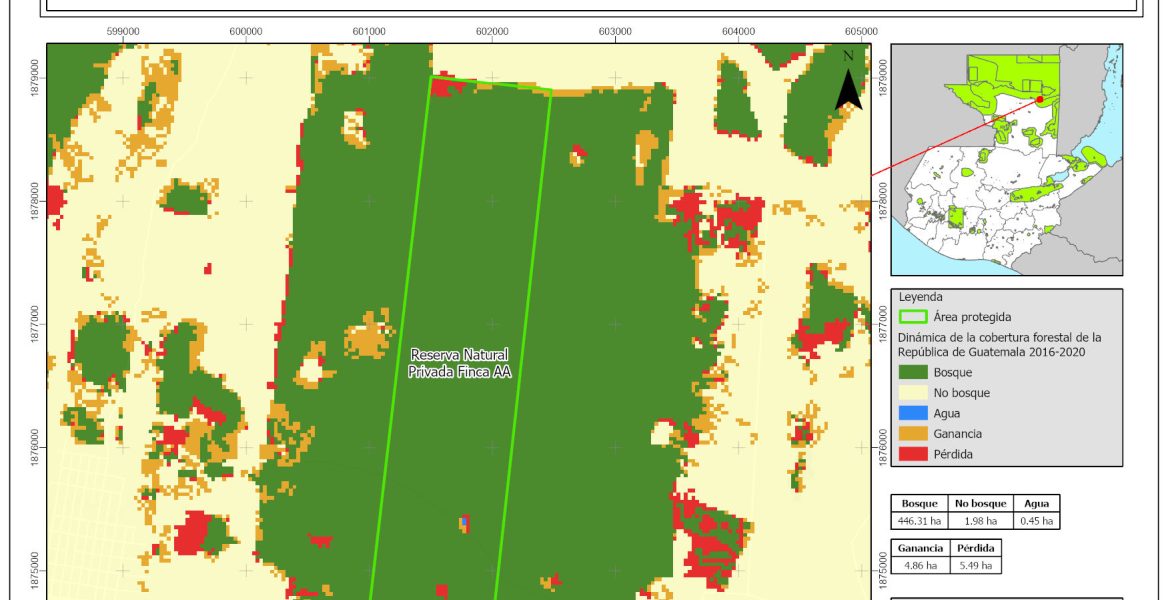Click the Reserva Natural Privada Finca AA label
Screen dimensions: 1170x600
[x=459, y=363]
